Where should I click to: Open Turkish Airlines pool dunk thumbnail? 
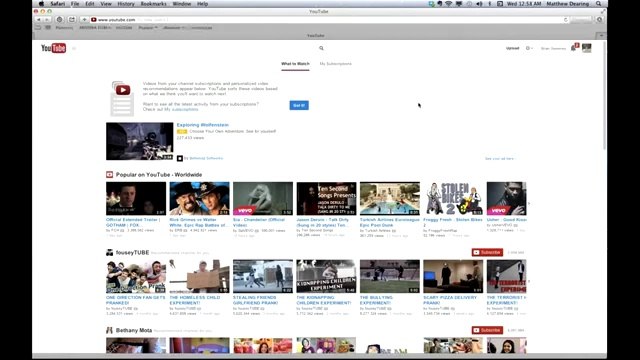point(390,198)
